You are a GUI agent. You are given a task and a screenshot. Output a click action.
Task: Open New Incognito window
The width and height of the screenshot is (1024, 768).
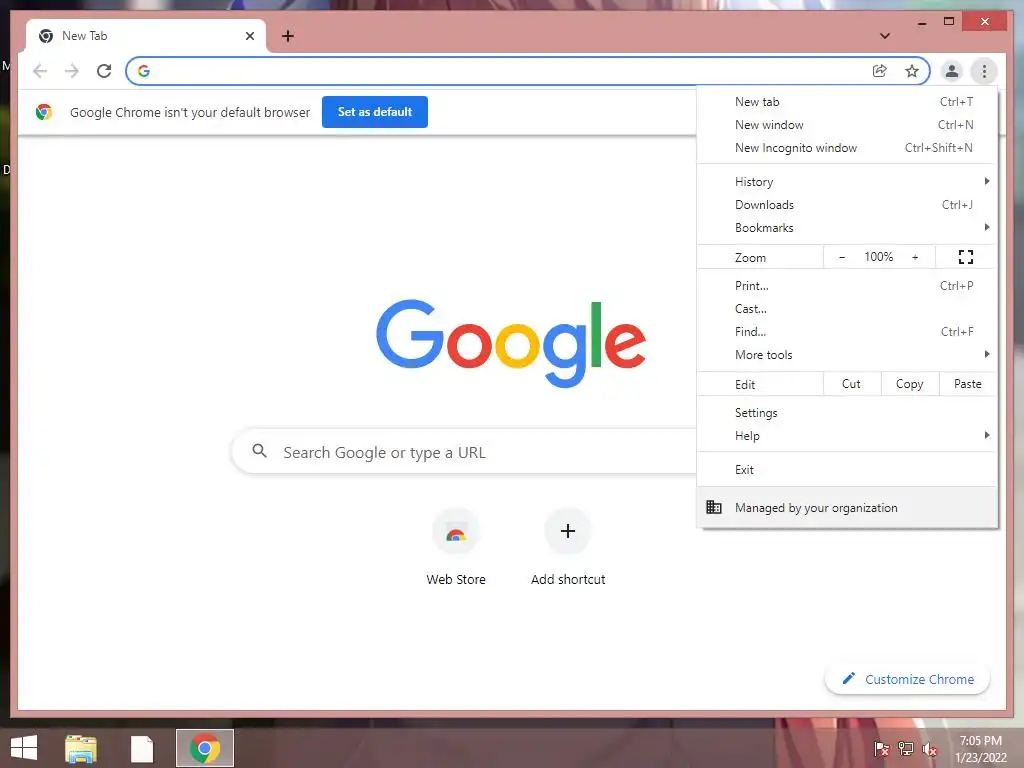coord(847,148)
